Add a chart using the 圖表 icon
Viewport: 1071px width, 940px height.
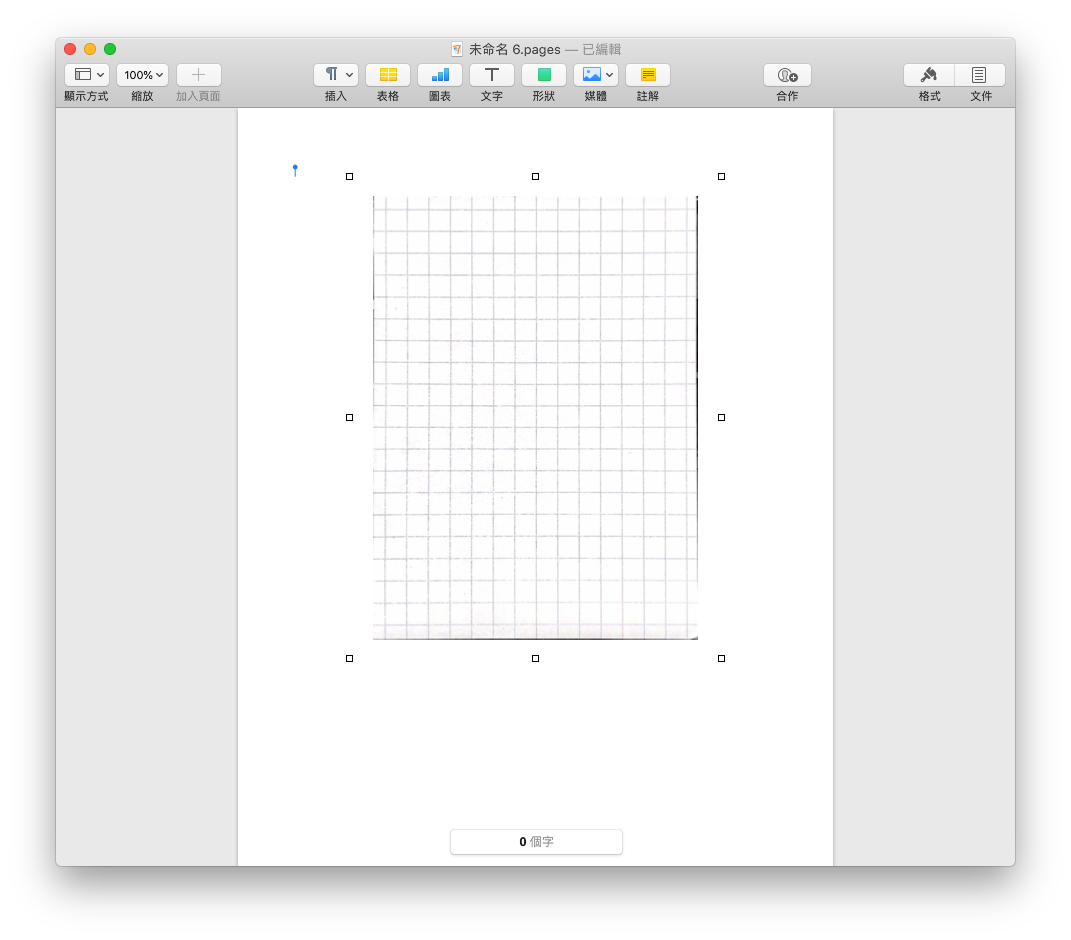click(440, 74)
